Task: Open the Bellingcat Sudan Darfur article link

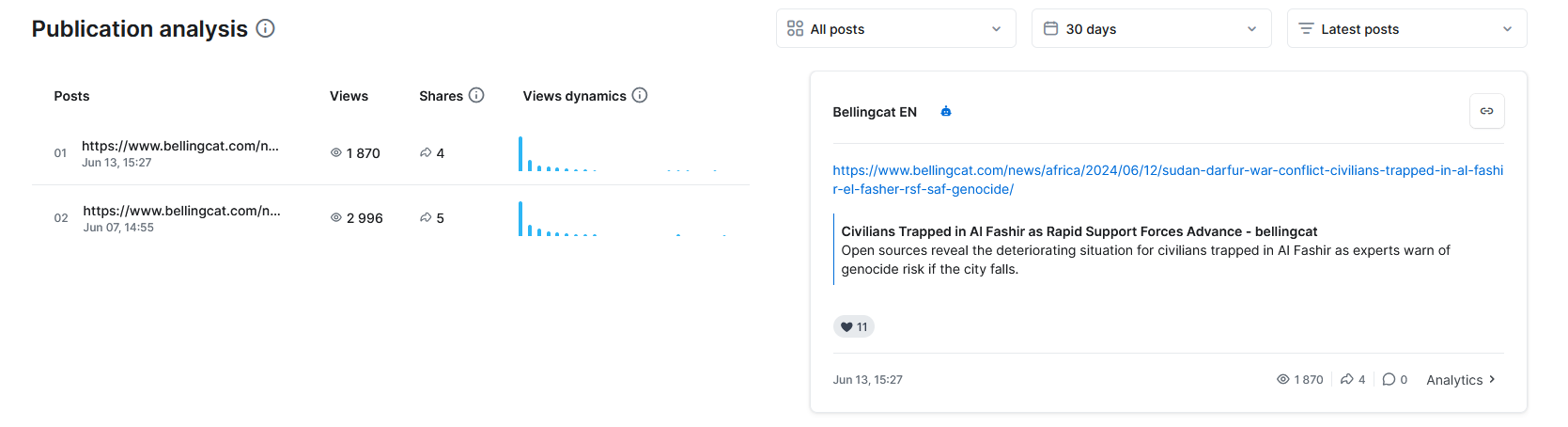Action: [x=1167, y=180]
